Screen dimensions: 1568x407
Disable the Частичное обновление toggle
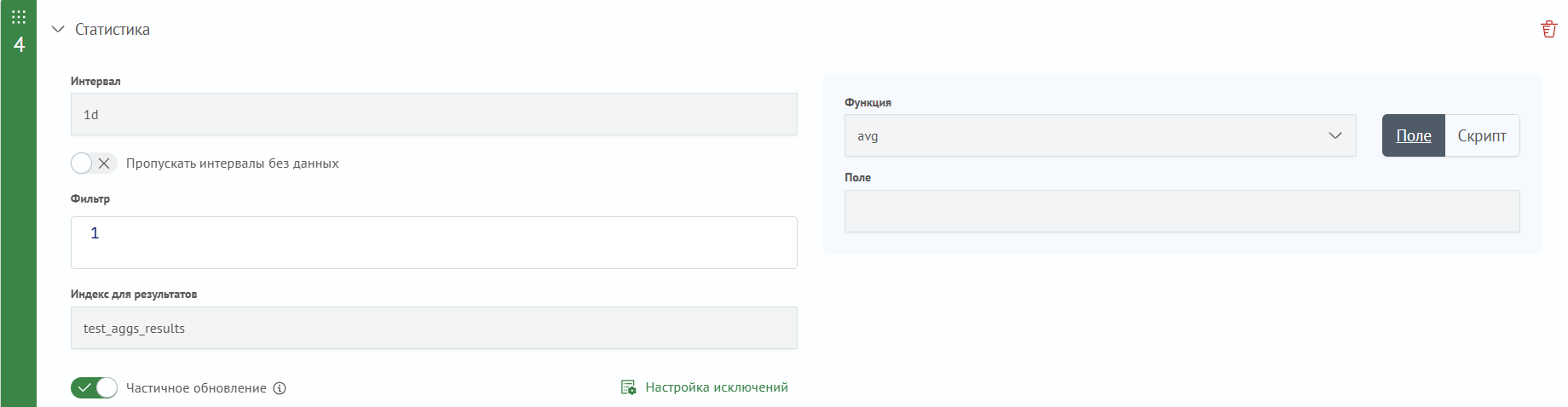(x=94, y=388)
